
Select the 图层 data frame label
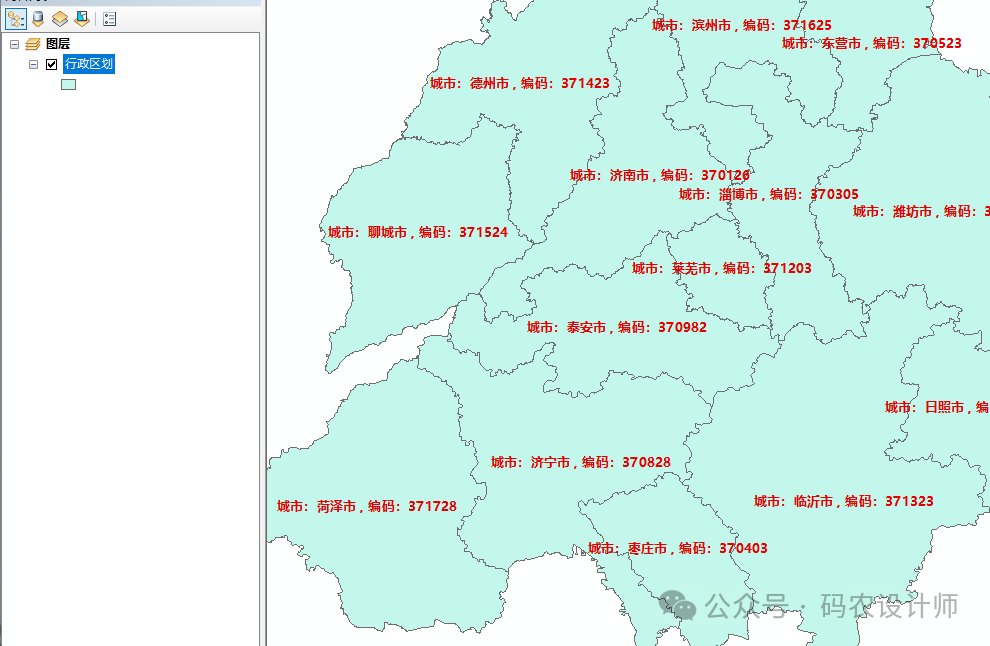pos(58,45)
